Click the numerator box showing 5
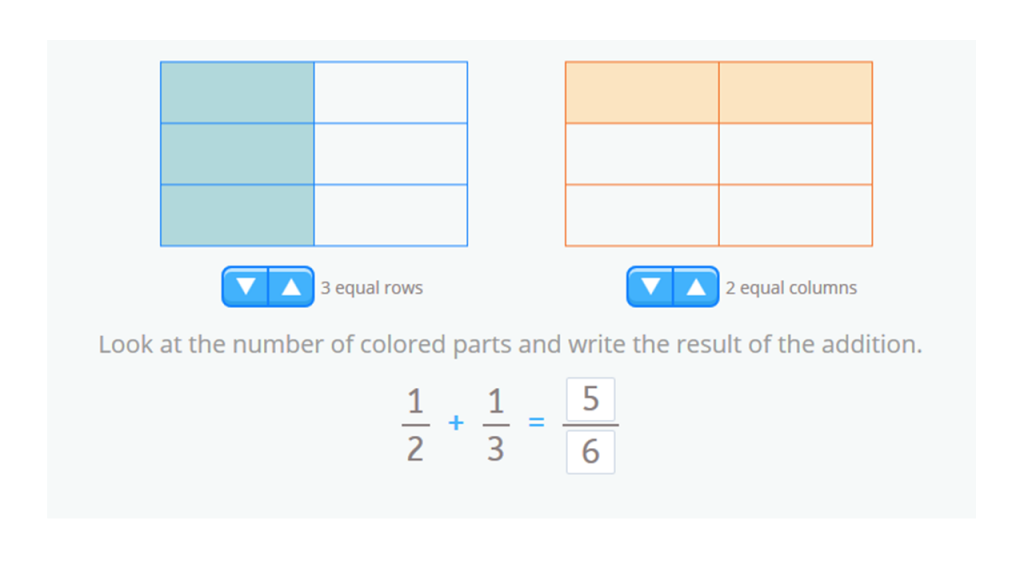1024x576 pixels. 590,399
